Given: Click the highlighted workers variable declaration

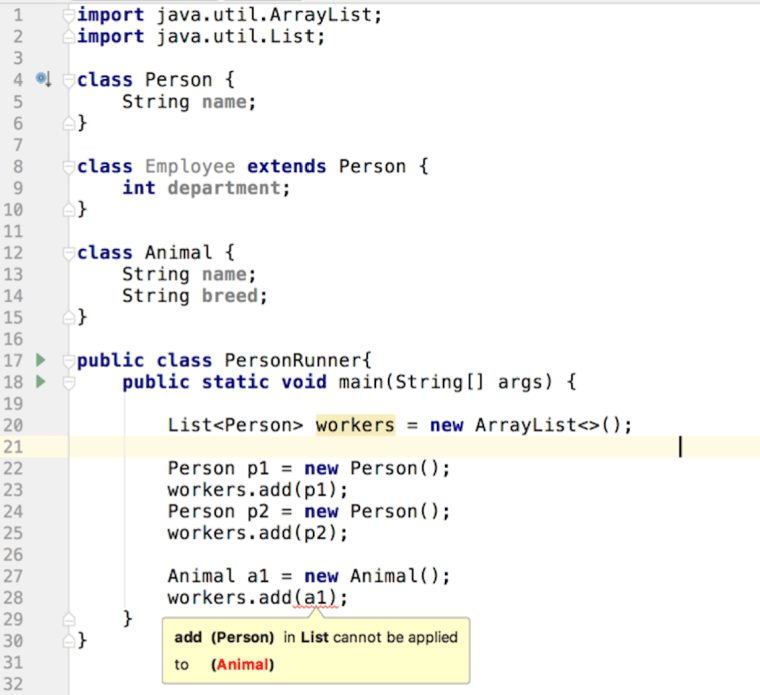Looking at the screenshot, I should coord(355,425).
